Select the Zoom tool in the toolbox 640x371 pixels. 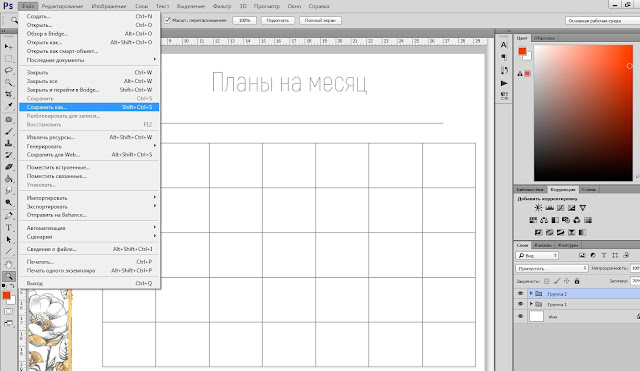click(x=9, y=276)
